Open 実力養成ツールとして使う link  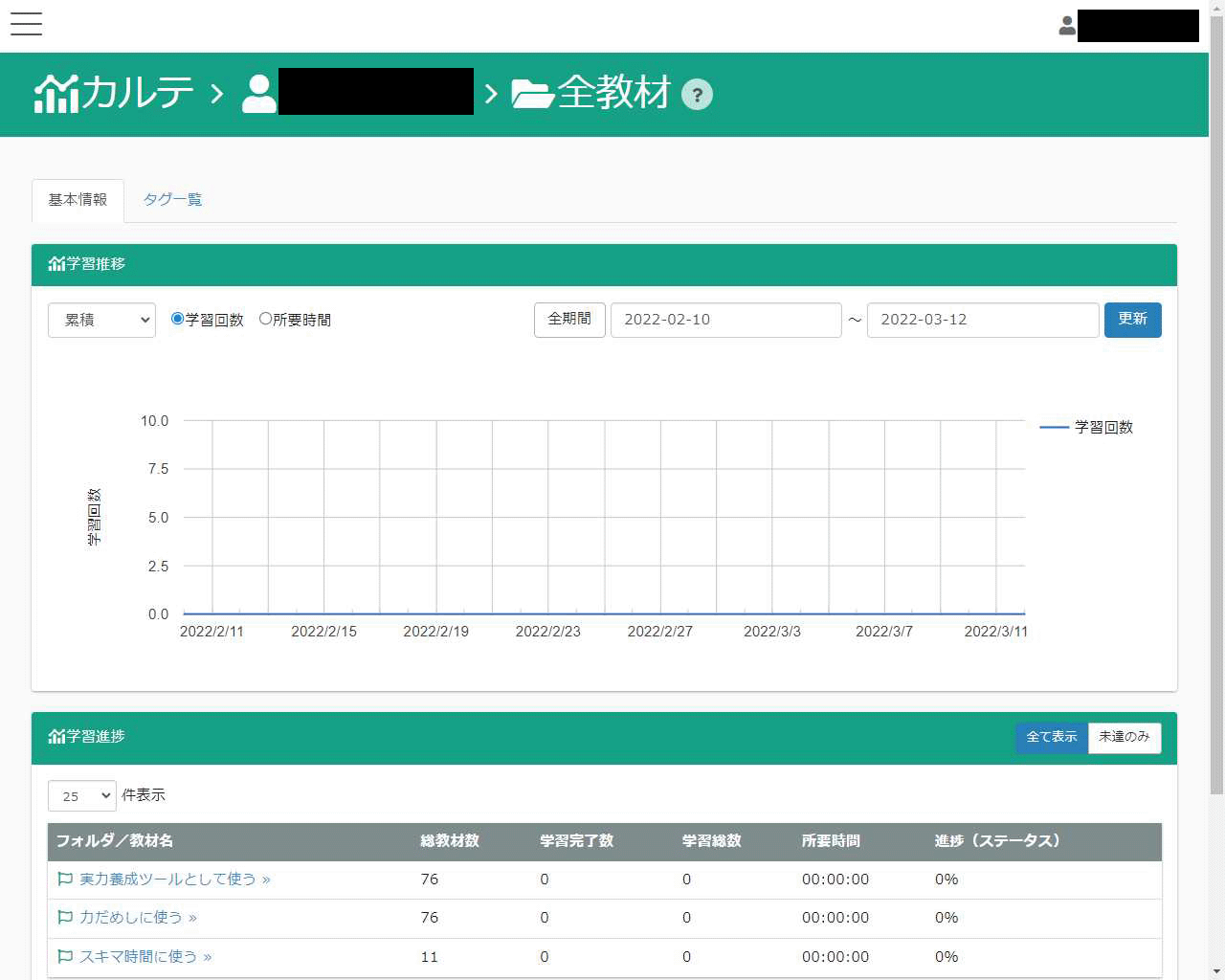[x=175, y=879]
